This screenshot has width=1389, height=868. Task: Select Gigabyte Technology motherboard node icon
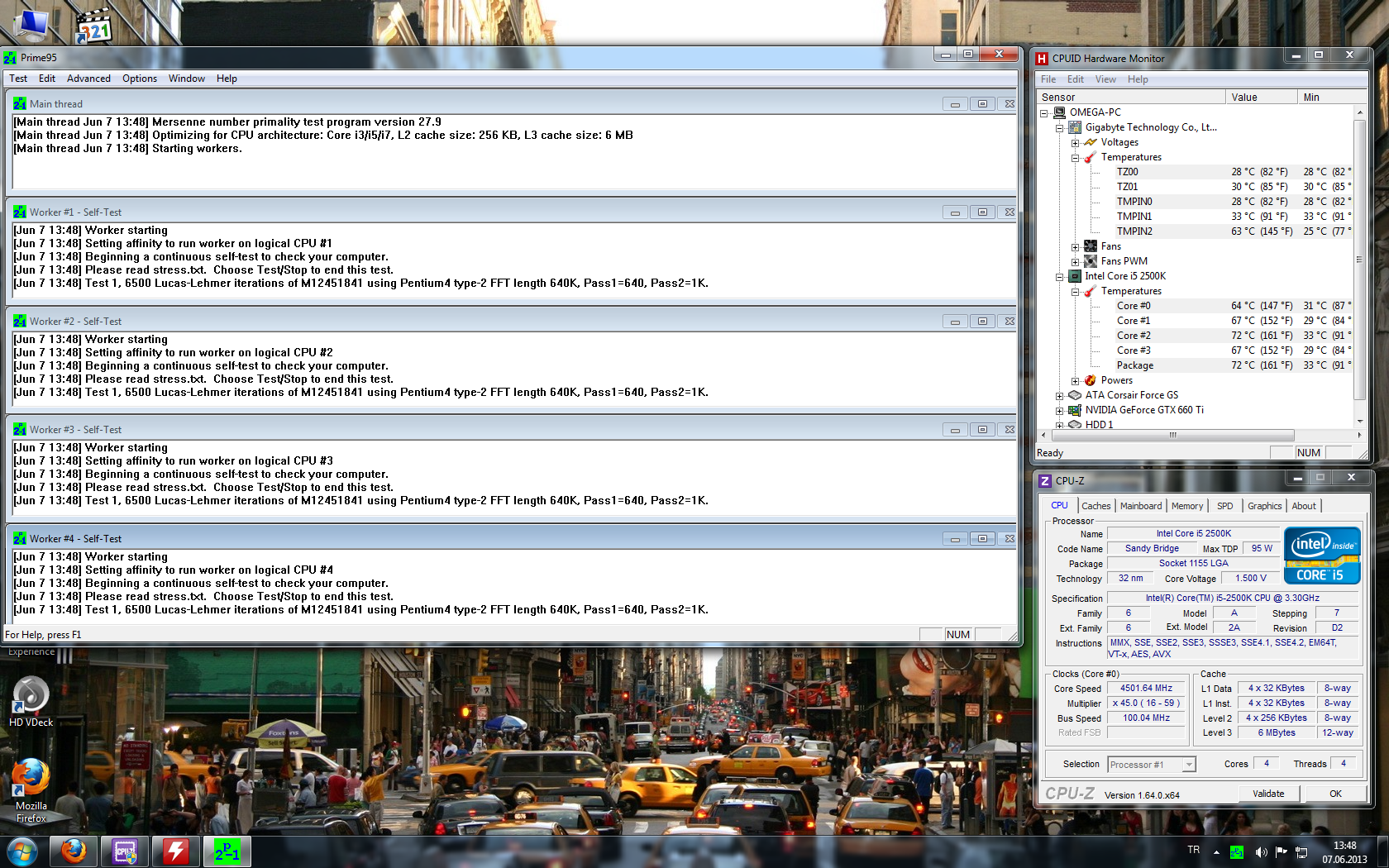[x=1075, y=127]
